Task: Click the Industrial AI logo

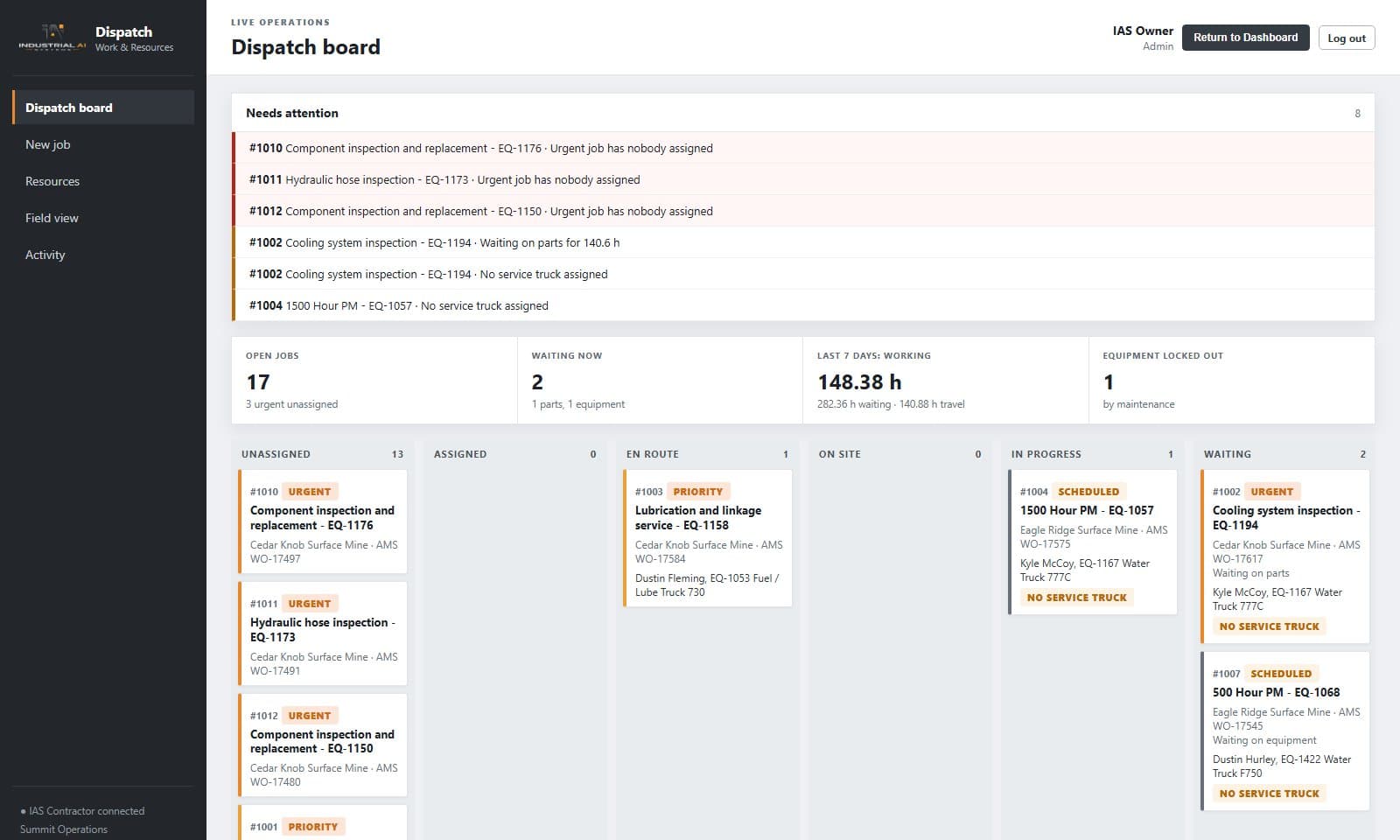Action: coord(52,38)
